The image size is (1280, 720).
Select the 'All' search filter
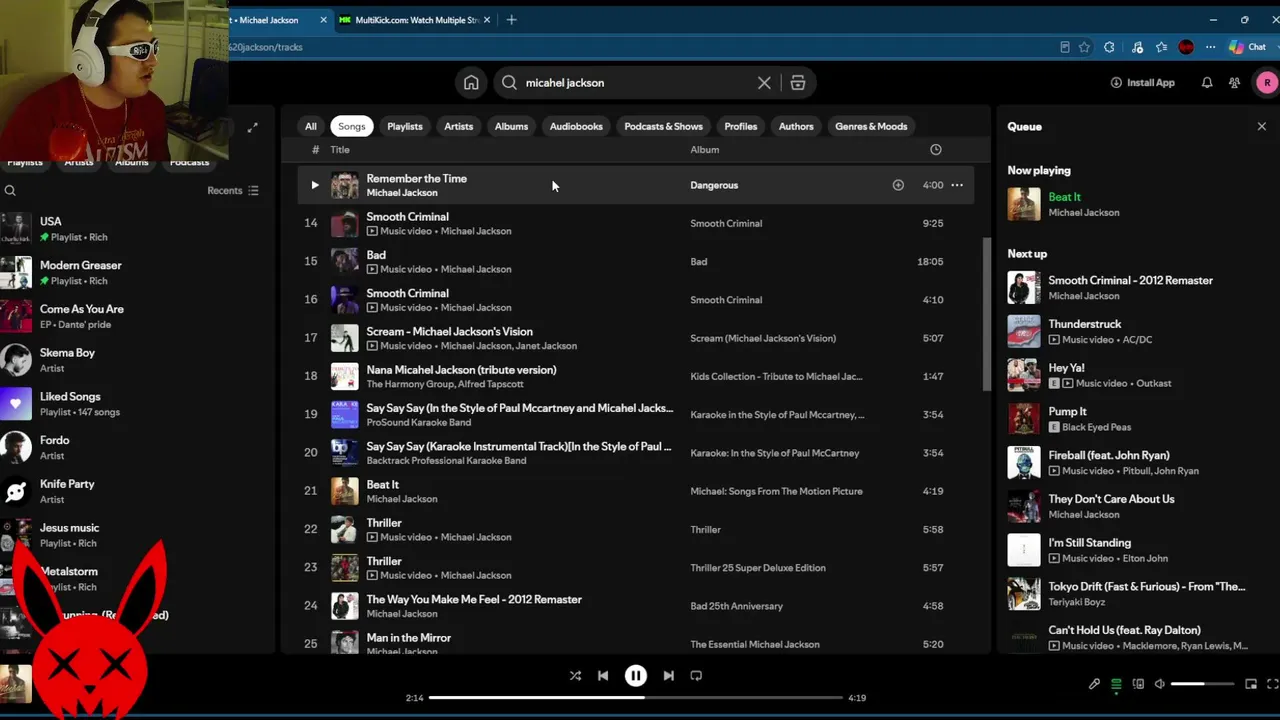(x=311, y=127)
